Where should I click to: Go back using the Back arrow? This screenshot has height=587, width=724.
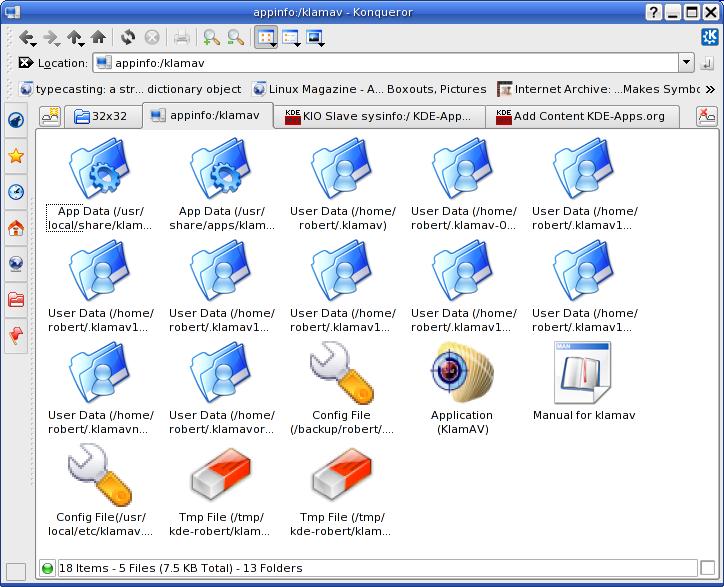coord(26,37)
